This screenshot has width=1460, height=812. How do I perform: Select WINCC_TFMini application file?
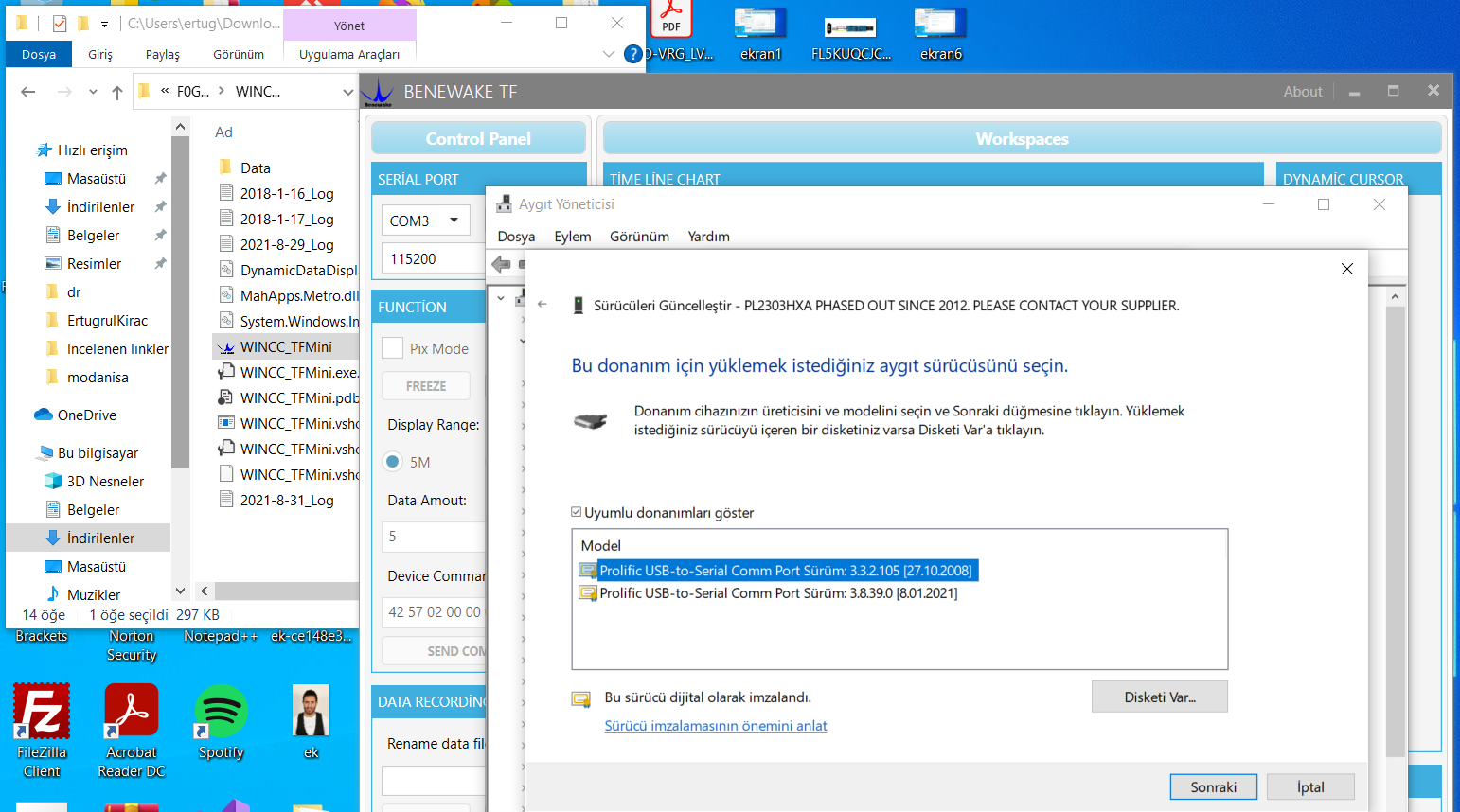tap(286, 346)
